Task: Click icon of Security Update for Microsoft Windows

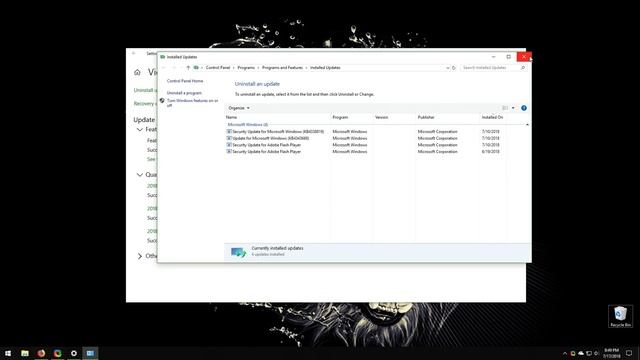Action: click(229, 131)
